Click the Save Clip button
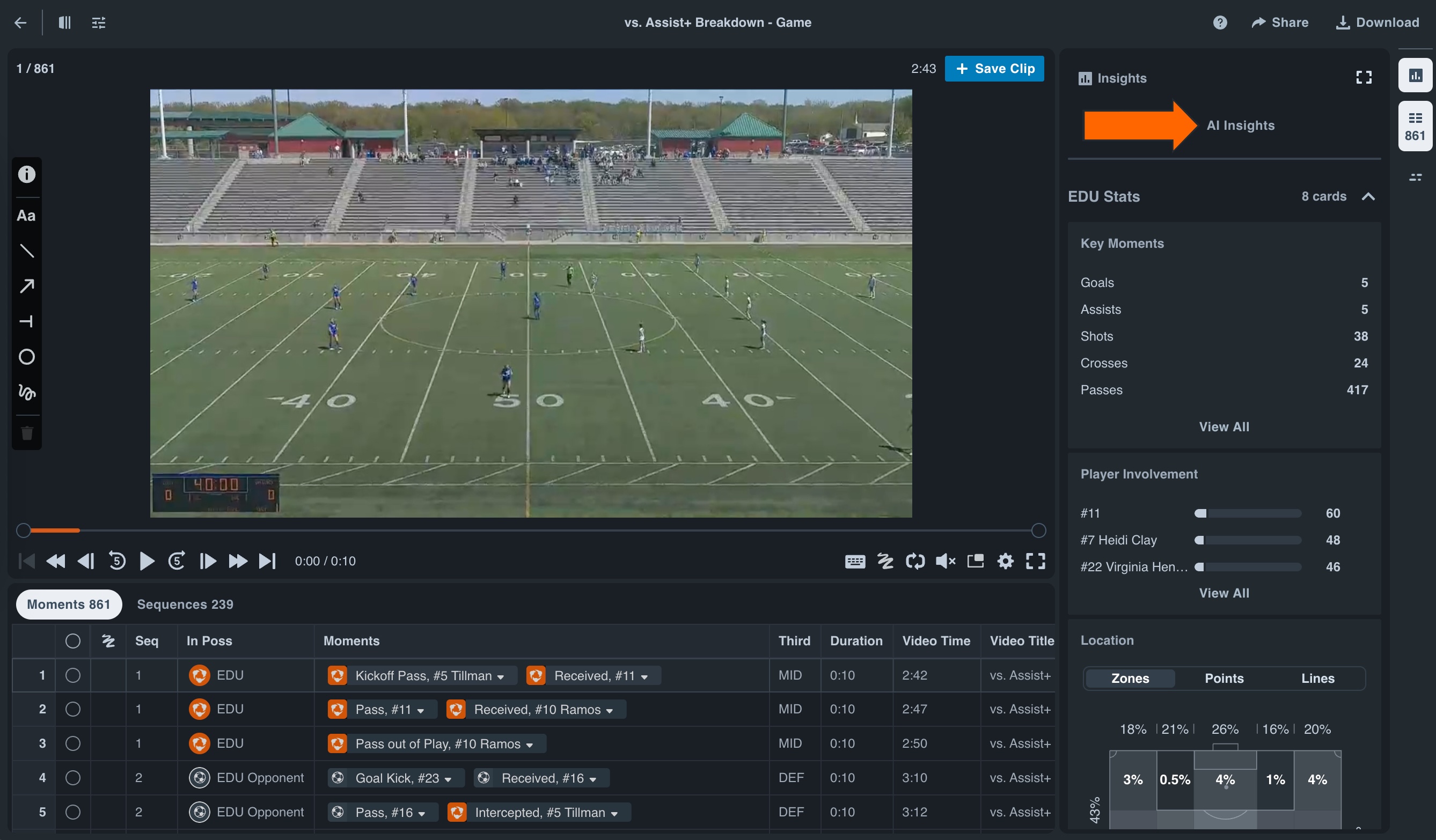Screen dimensions: 1436x840 click(994, 69)
